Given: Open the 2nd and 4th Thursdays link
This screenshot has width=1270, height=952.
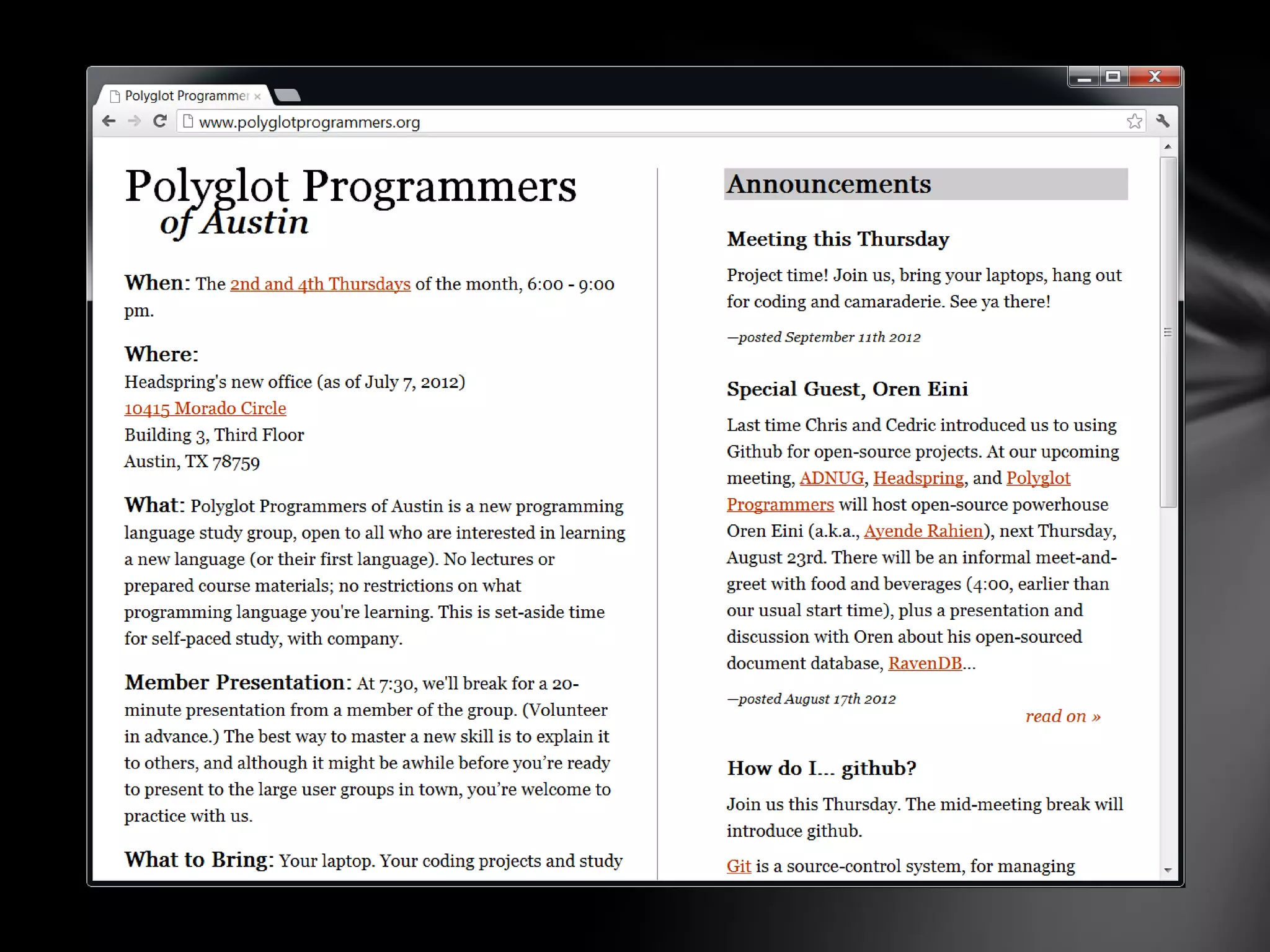Looking at the screenshot, I should coord(320,284).
